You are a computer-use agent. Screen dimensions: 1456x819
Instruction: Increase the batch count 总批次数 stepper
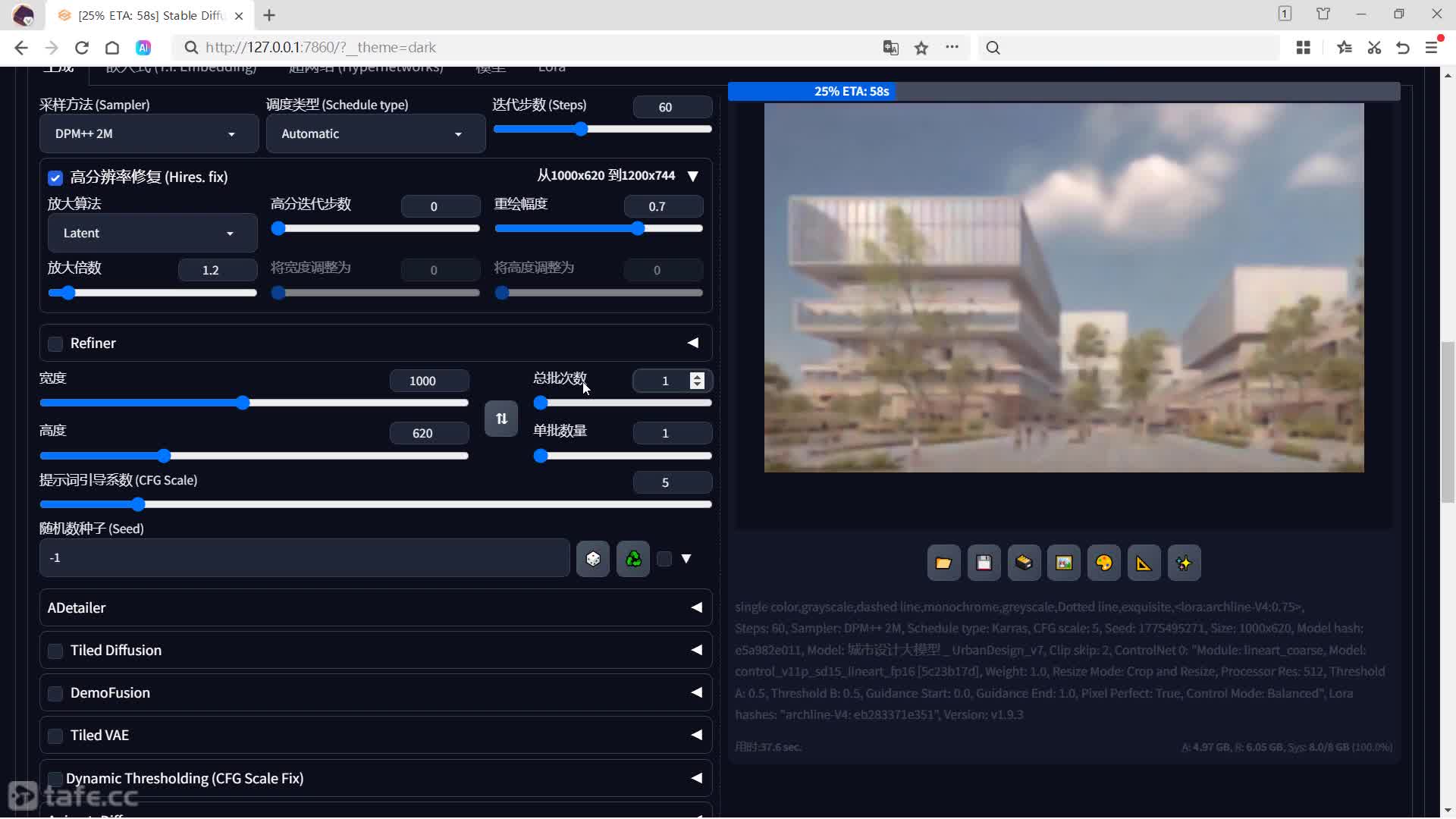(x=697, y=376)
